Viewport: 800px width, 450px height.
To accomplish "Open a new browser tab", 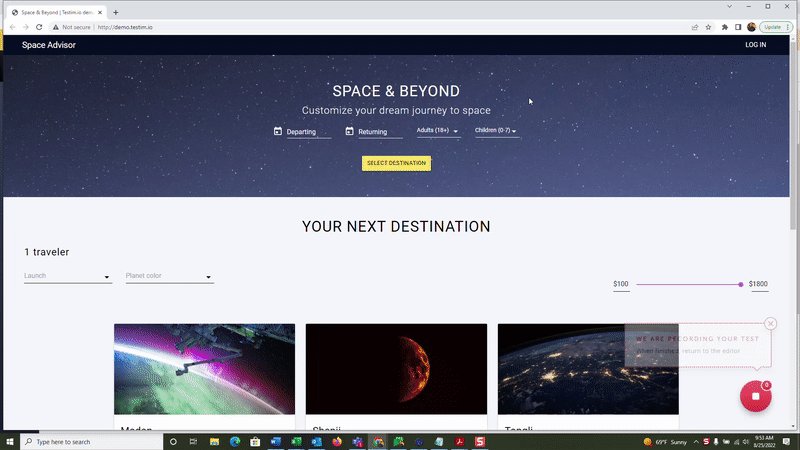I will click(116, 12).
